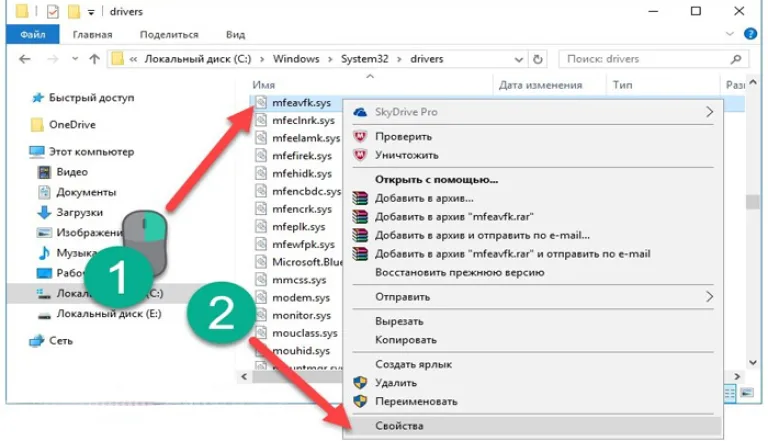Select the mfencbdc.sys file
This screenshot has height=441, width=768.
coord(306,191)
